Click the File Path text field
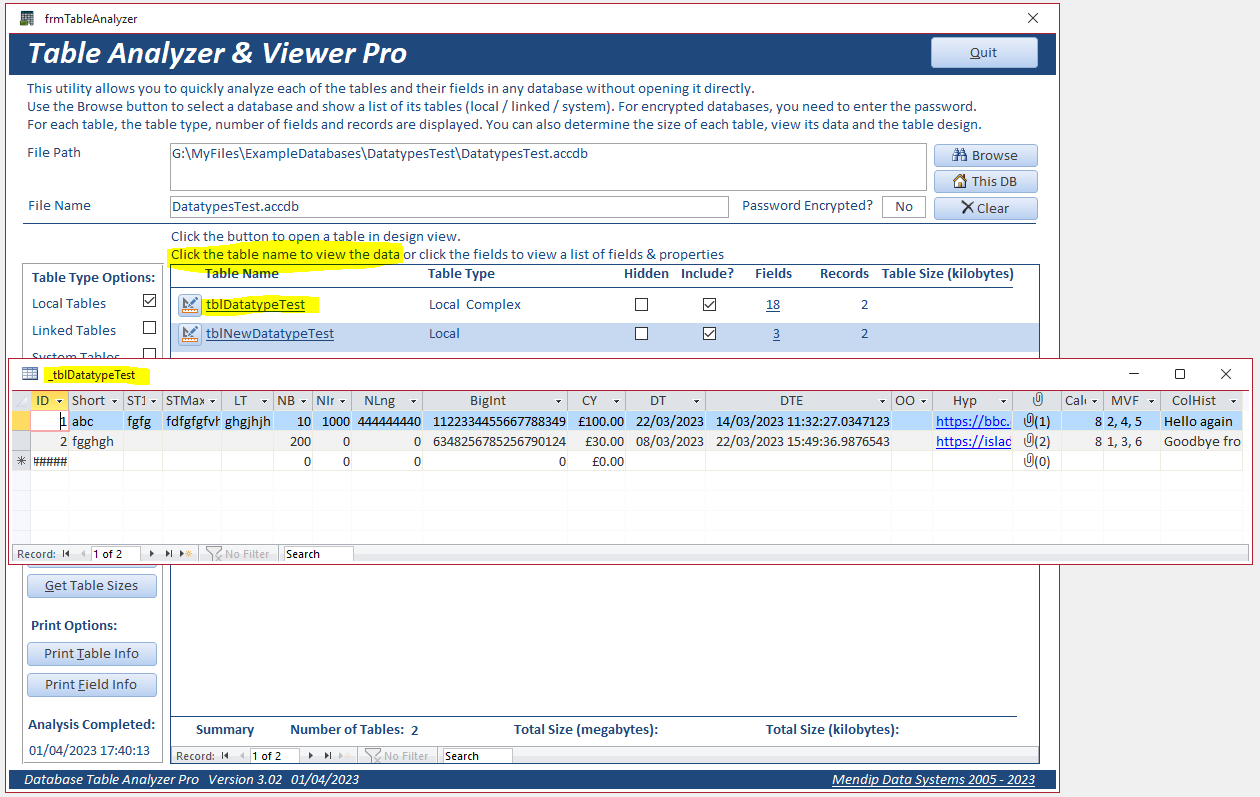The height and width of the screenshot is (797, 1260). (548, 166)
